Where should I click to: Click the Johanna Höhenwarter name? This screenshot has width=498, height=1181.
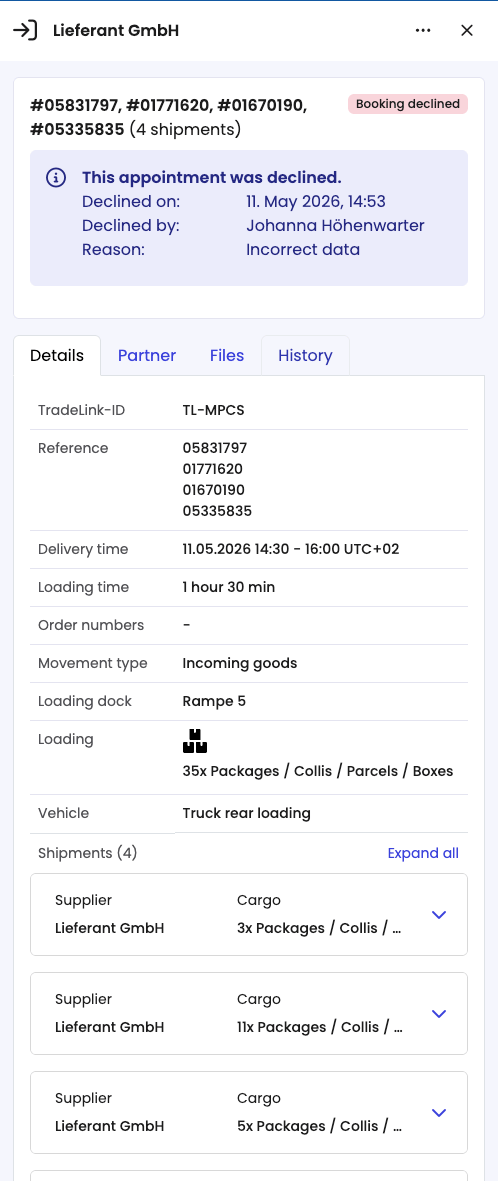335,226
